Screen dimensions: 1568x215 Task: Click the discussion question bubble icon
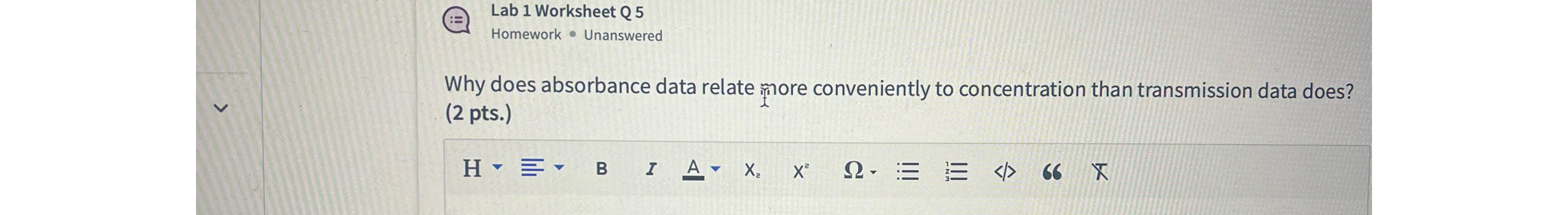click(x=457, y=21)
